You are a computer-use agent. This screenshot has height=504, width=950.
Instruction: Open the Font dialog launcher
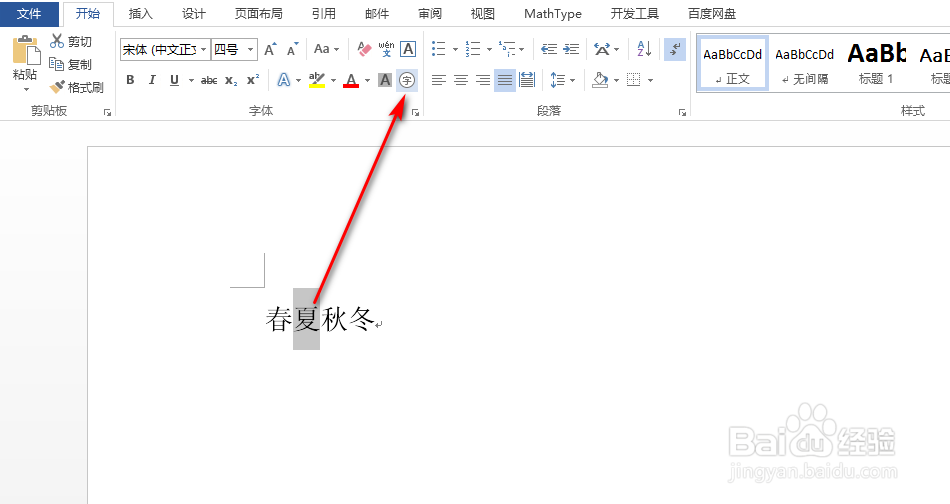[x=416, y=112]
